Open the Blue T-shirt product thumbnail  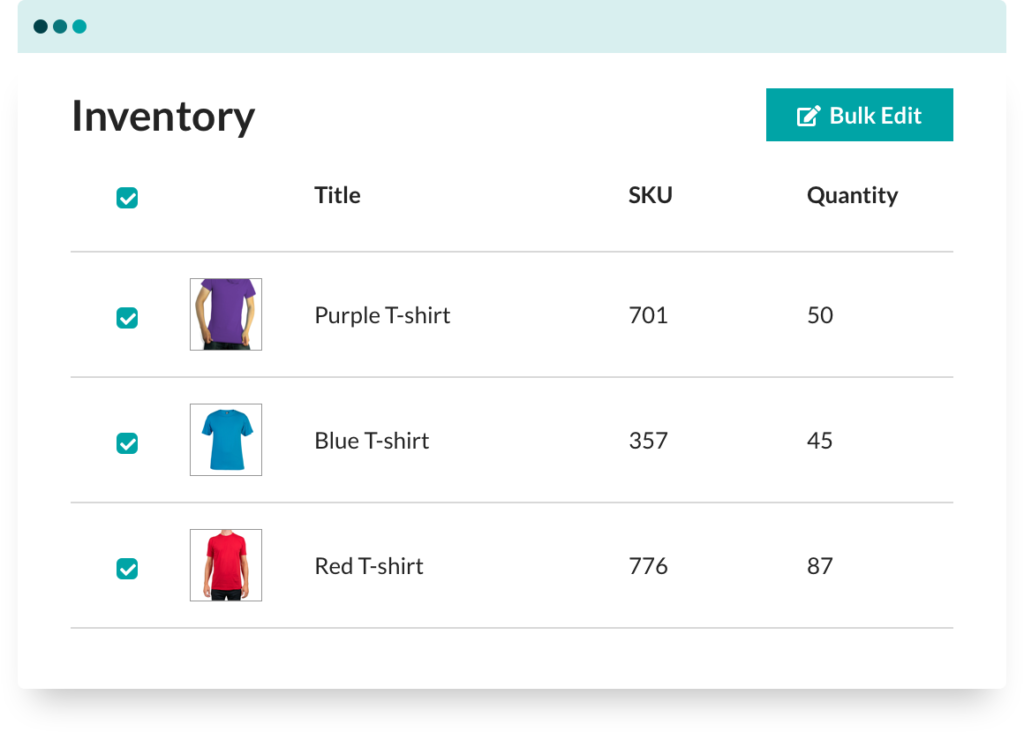click(x=226, y=440)
